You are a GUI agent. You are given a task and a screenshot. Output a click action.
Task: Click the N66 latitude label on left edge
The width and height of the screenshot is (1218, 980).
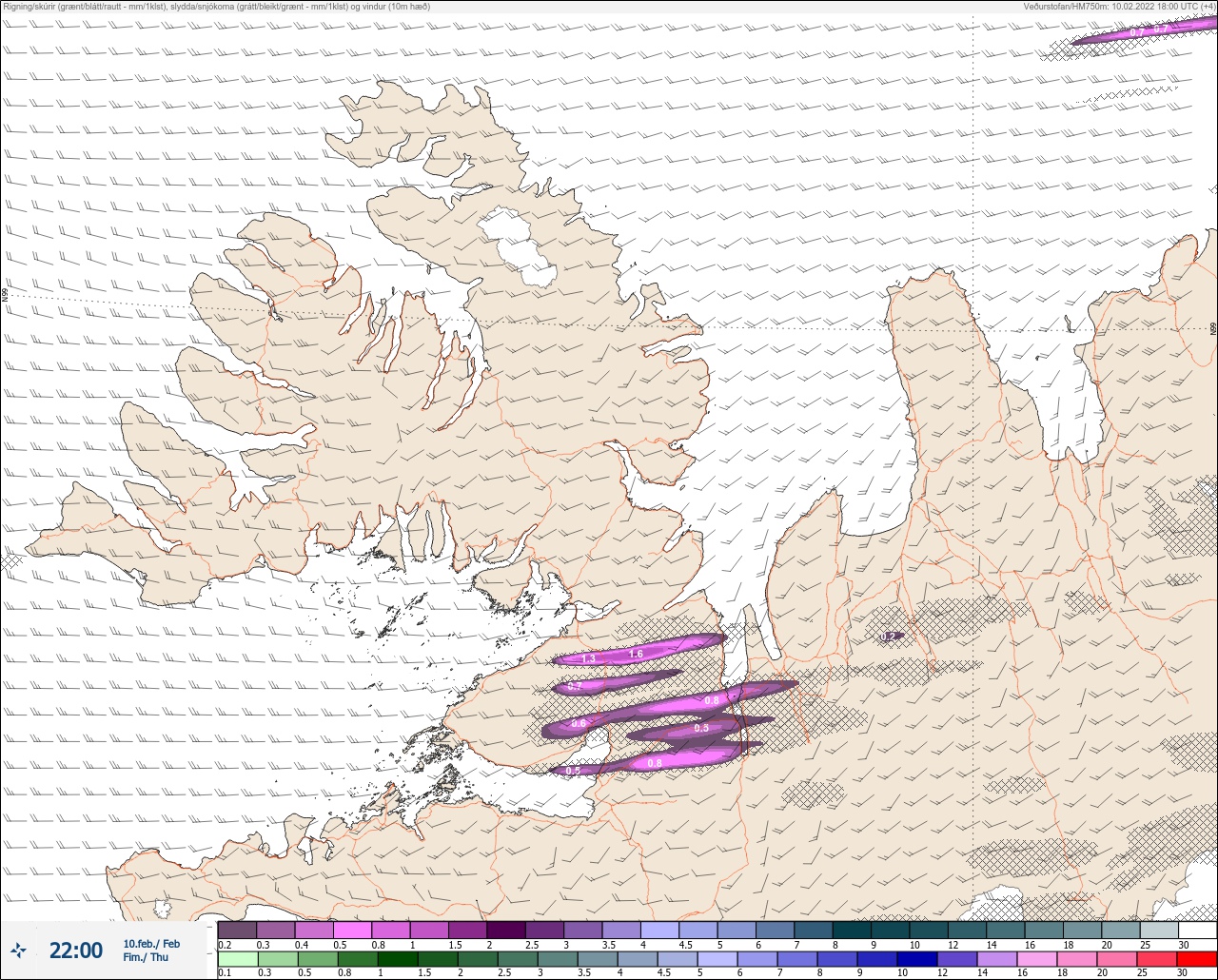coord(5,295)
